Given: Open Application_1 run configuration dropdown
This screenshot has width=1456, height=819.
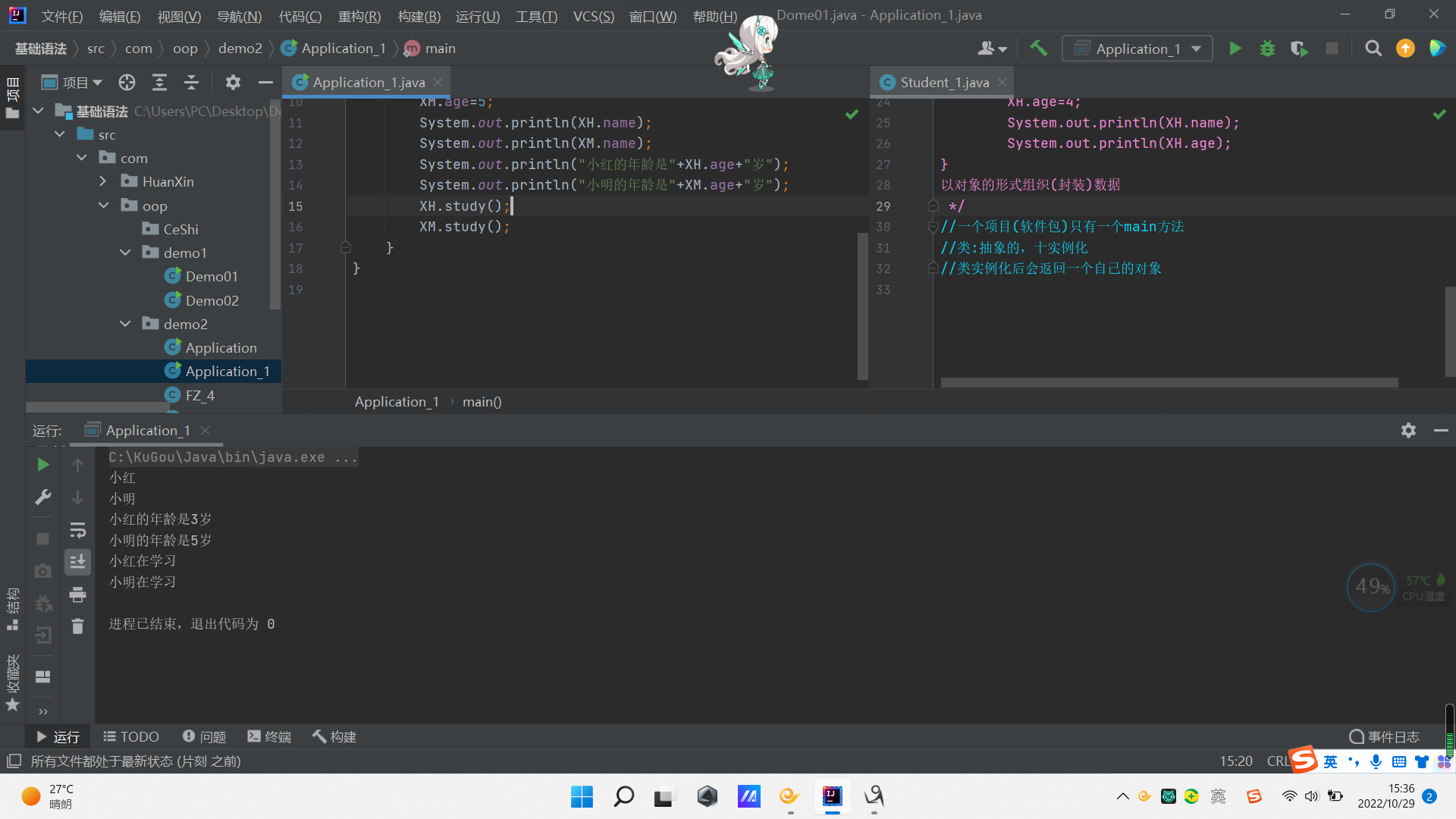Looking at the screenshot, I should [1137, 49].
